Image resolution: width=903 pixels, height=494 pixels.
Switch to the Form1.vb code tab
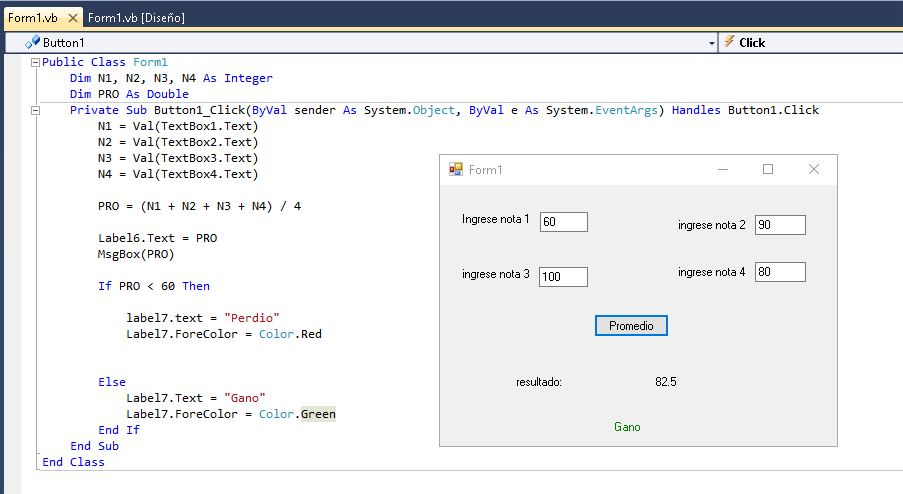pos(32,18)
